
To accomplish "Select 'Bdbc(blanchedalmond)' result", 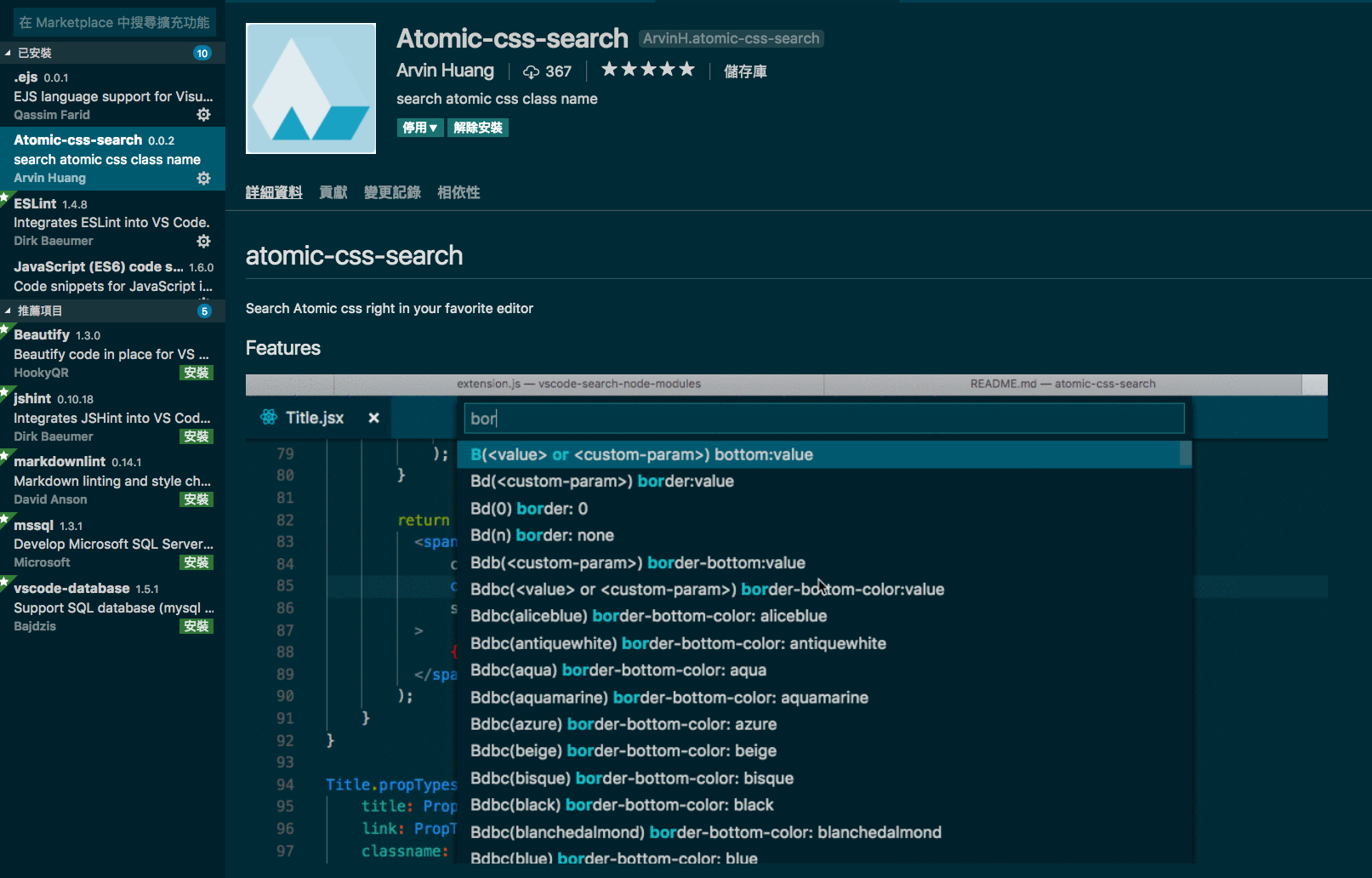I will point(824,832).
